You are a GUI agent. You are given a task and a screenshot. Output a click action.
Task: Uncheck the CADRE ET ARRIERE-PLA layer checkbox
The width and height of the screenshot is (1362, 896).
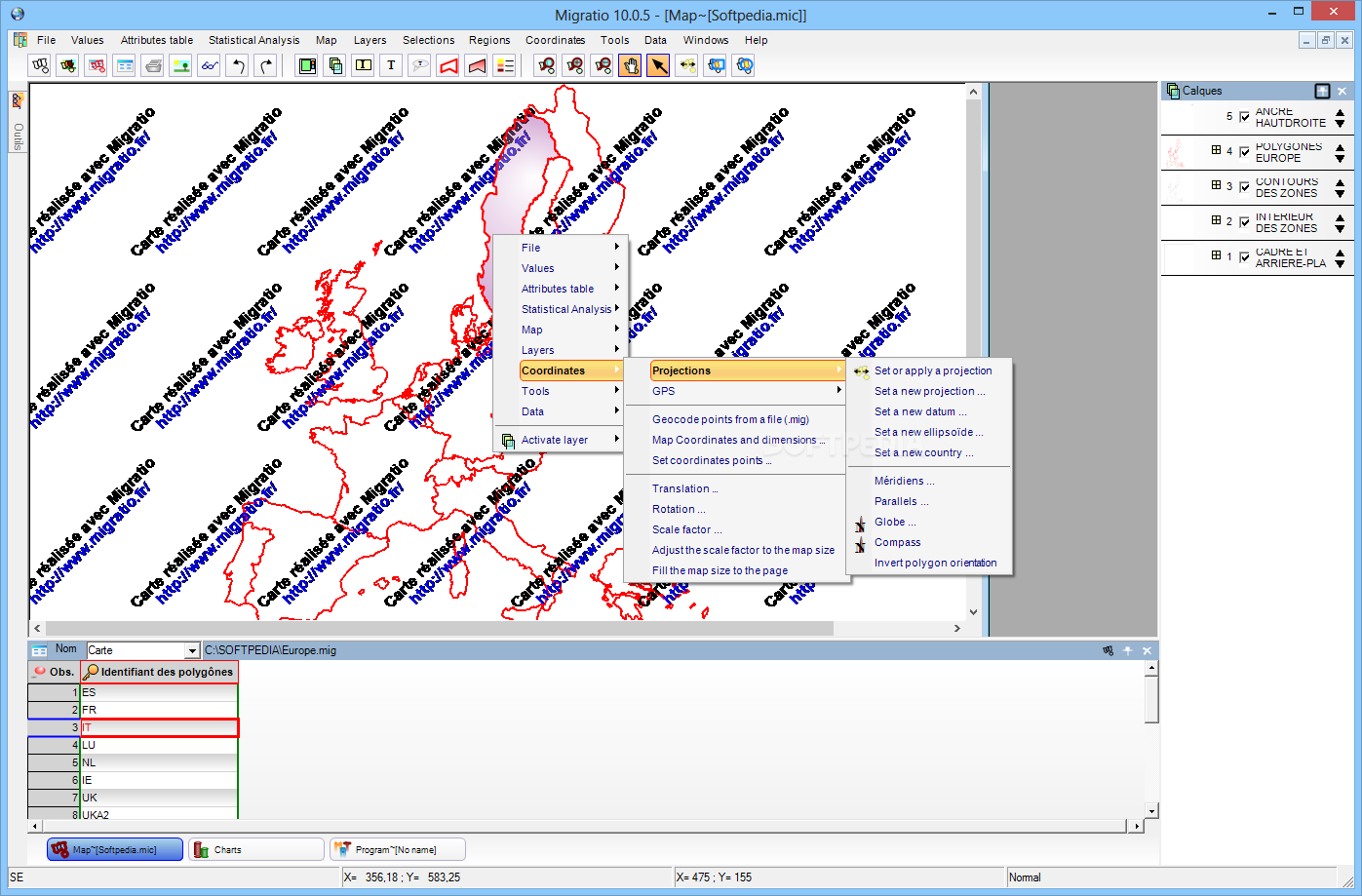point(1244,257)
